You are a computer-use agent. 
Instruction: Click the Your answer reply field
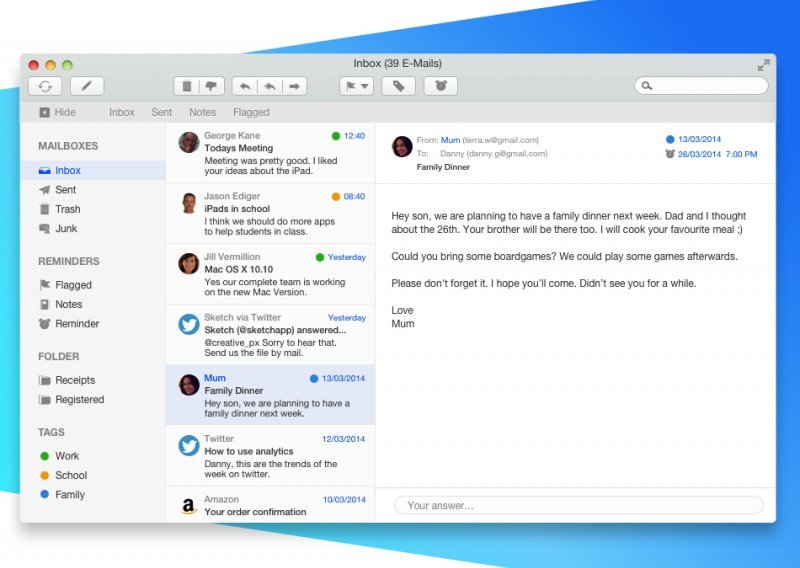pyautogui.click(x=578, y=505)
